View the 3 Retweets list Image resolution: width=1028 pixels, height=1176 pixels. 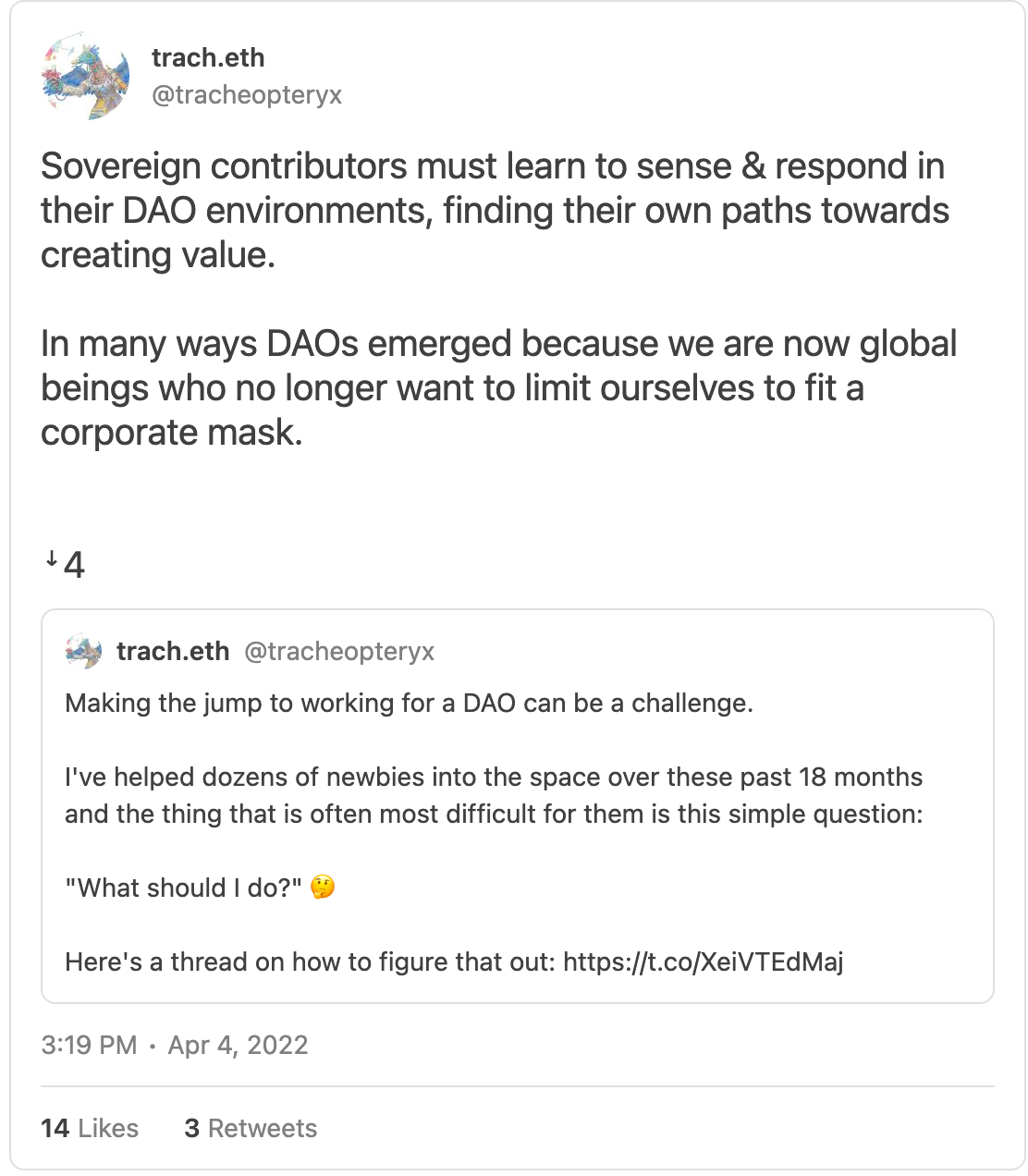pos(251,1128)
